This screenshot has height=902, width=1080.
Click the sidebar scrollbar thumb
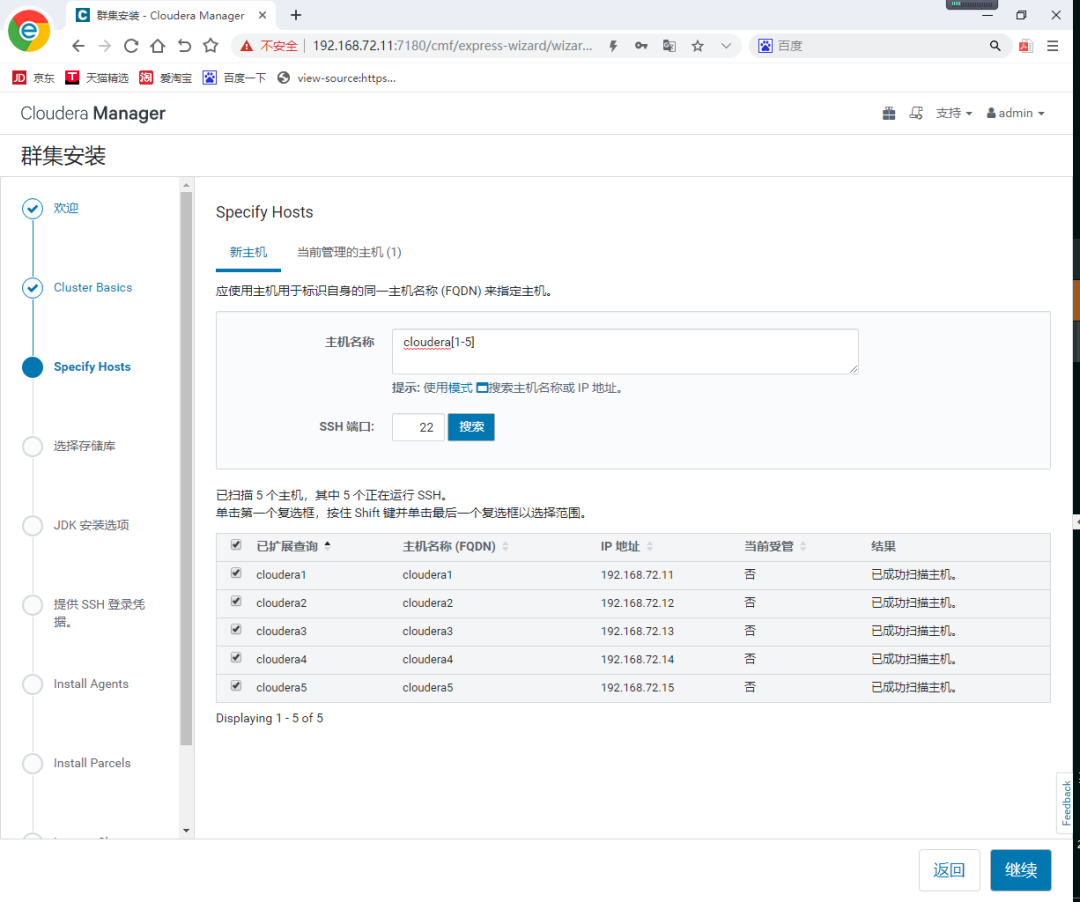tap(186, 468)
